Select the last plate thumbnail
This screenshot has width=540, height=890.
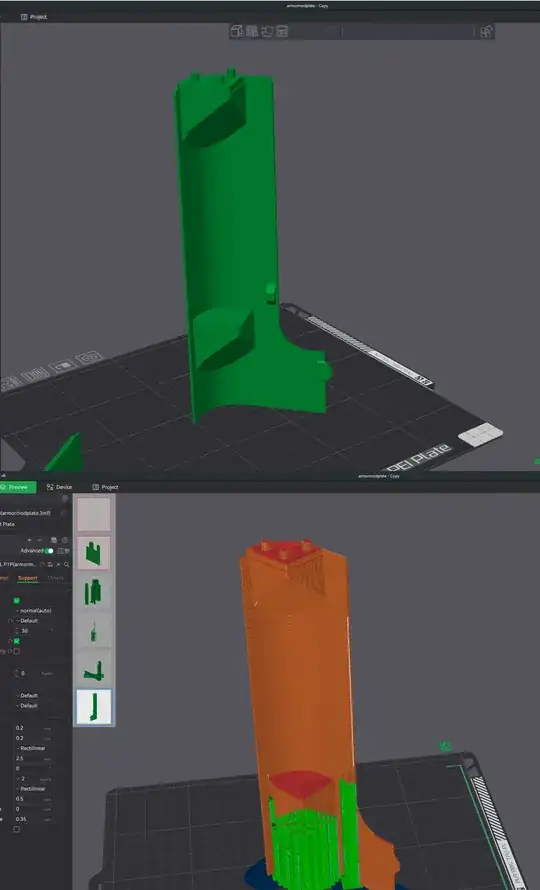point(94,707)
